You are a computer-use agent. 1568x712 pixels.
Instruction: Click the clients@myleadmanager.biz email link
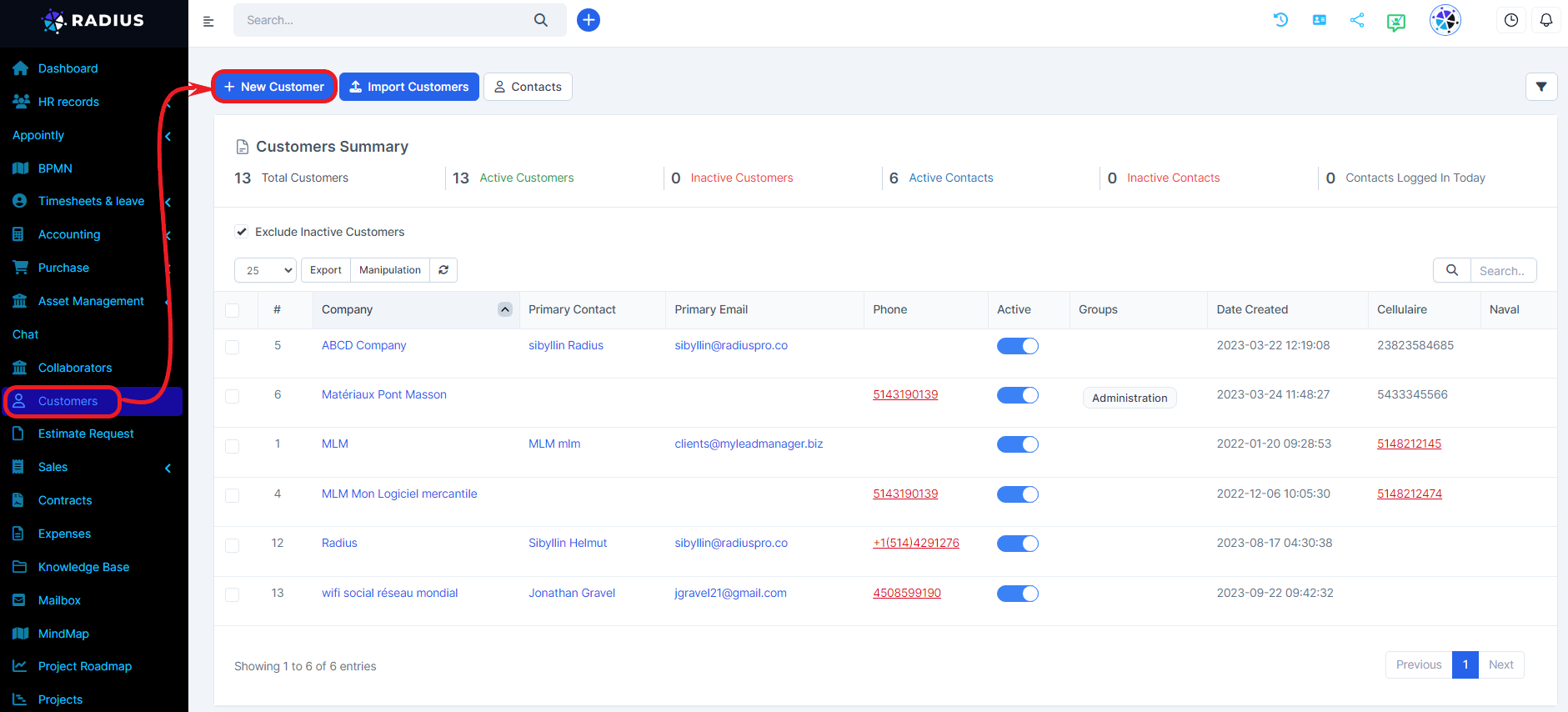coord(749,444)
